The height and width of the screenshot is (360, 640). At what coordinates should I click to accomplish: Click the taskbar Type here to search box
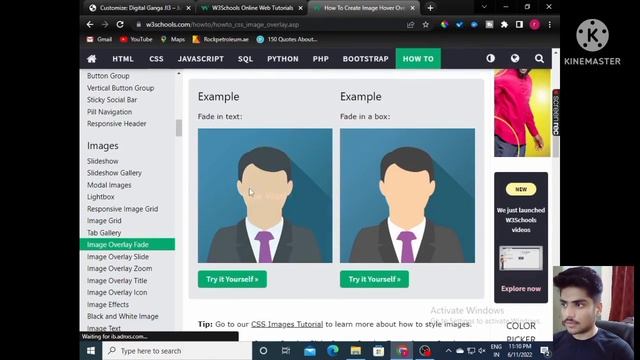coord(177,351)
